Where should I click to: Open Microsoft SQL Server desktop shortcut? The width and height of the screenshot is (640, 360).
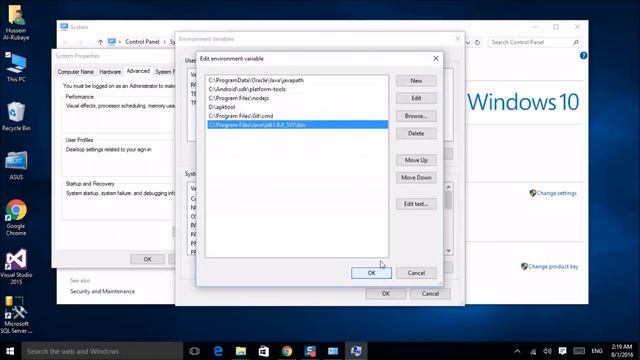click(16, 315)
